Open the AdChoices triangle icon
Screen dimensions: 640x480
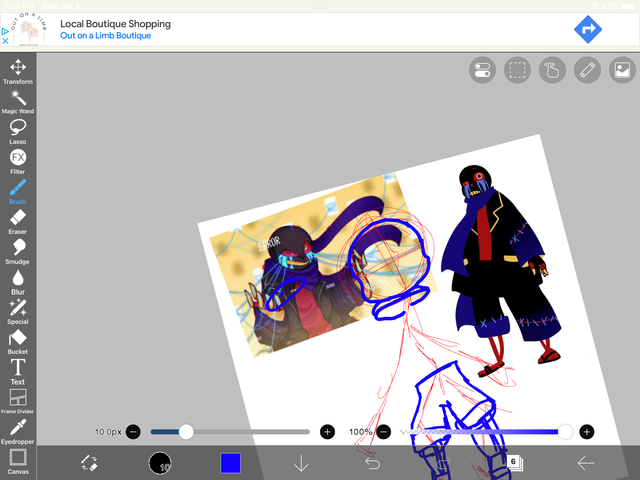point(5,31)
